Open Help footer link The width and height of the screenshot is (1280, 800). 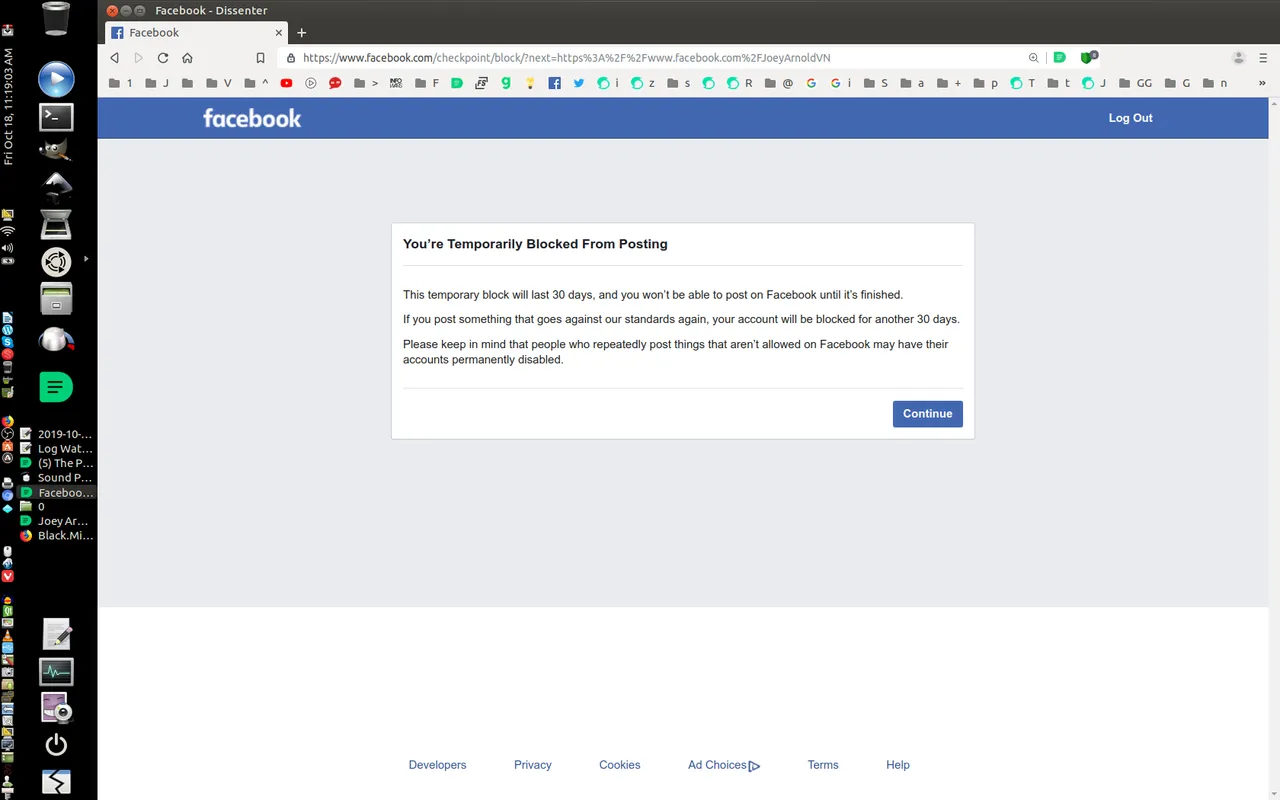tap(897, 765)
